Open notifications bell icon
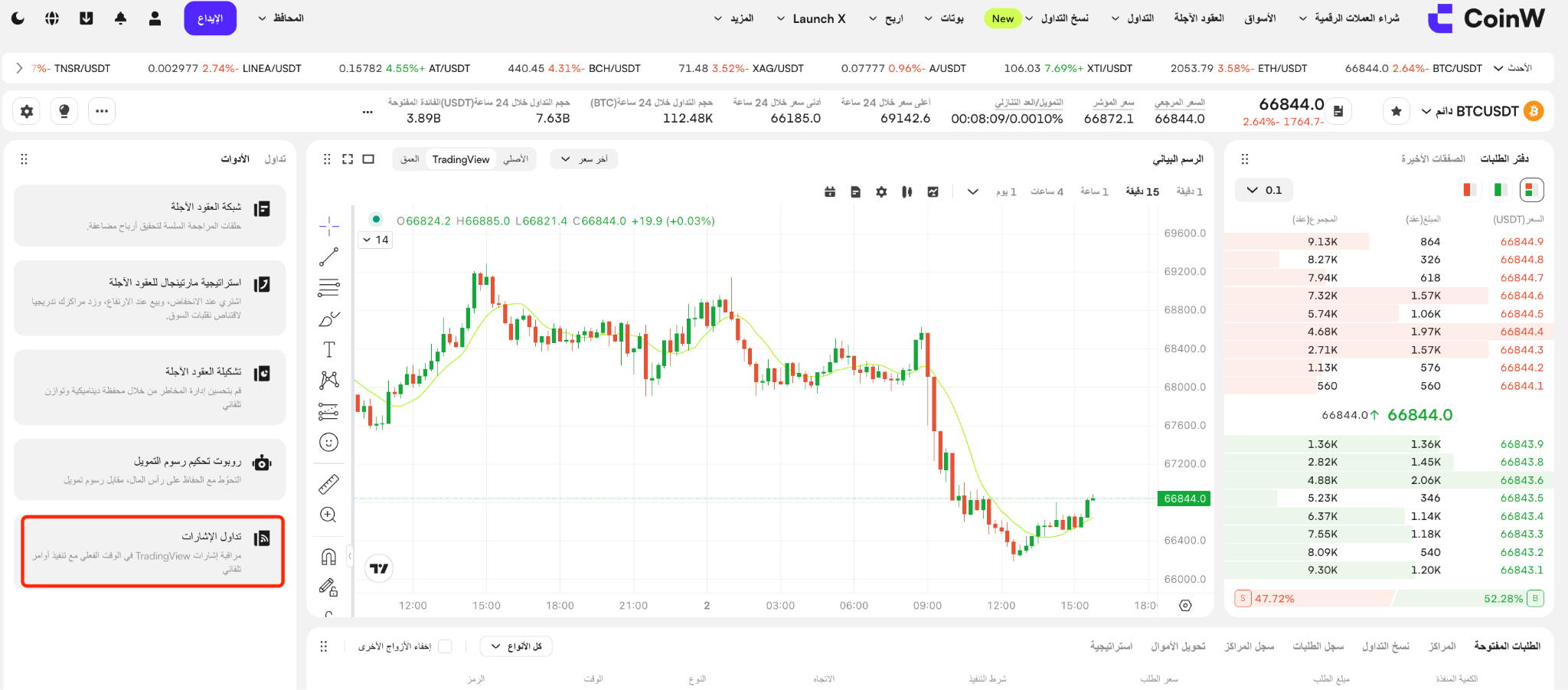1568x690 pixels. click(x=120, y=18)
